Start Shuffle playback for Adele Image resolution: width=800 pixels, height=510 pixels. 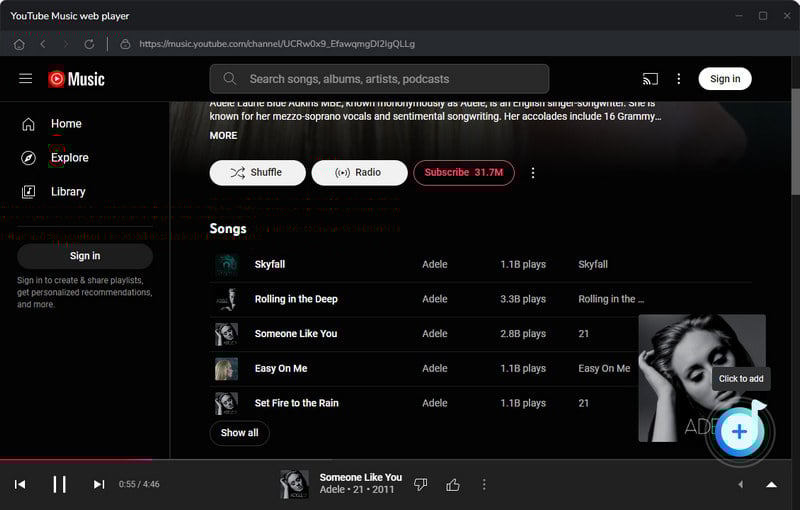click(x=258, y=172)
